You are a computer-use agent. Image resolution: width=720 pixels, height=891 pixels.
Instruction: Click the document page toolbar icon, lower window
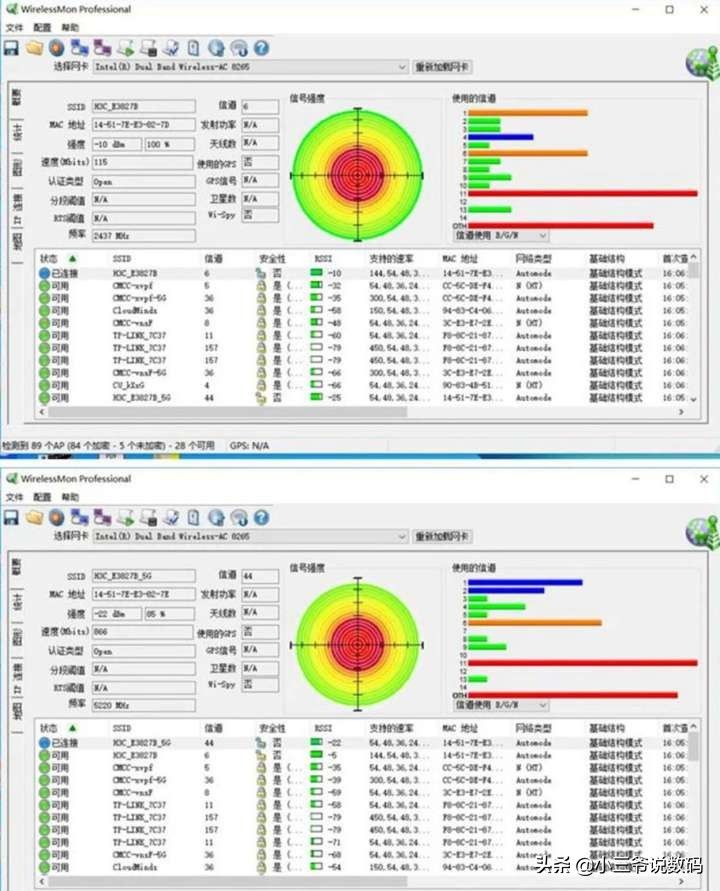(x=193, y=518)
